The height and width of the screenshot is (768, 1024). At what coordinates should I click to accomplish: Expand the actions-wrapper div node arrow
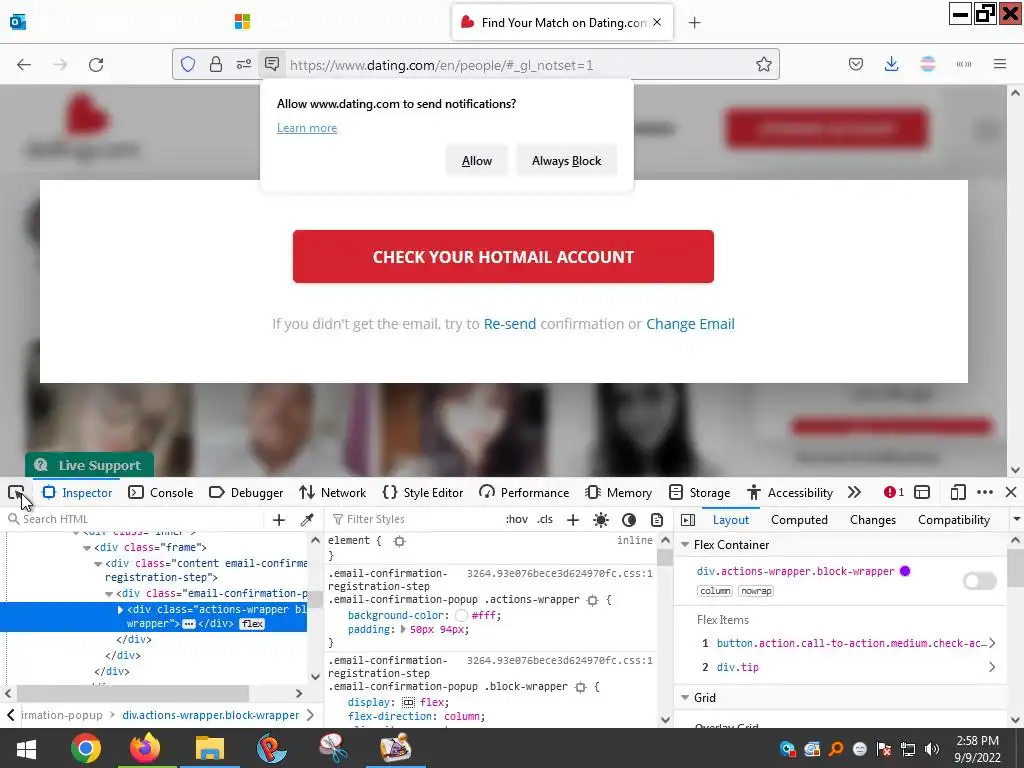click(x=120, y=609)
